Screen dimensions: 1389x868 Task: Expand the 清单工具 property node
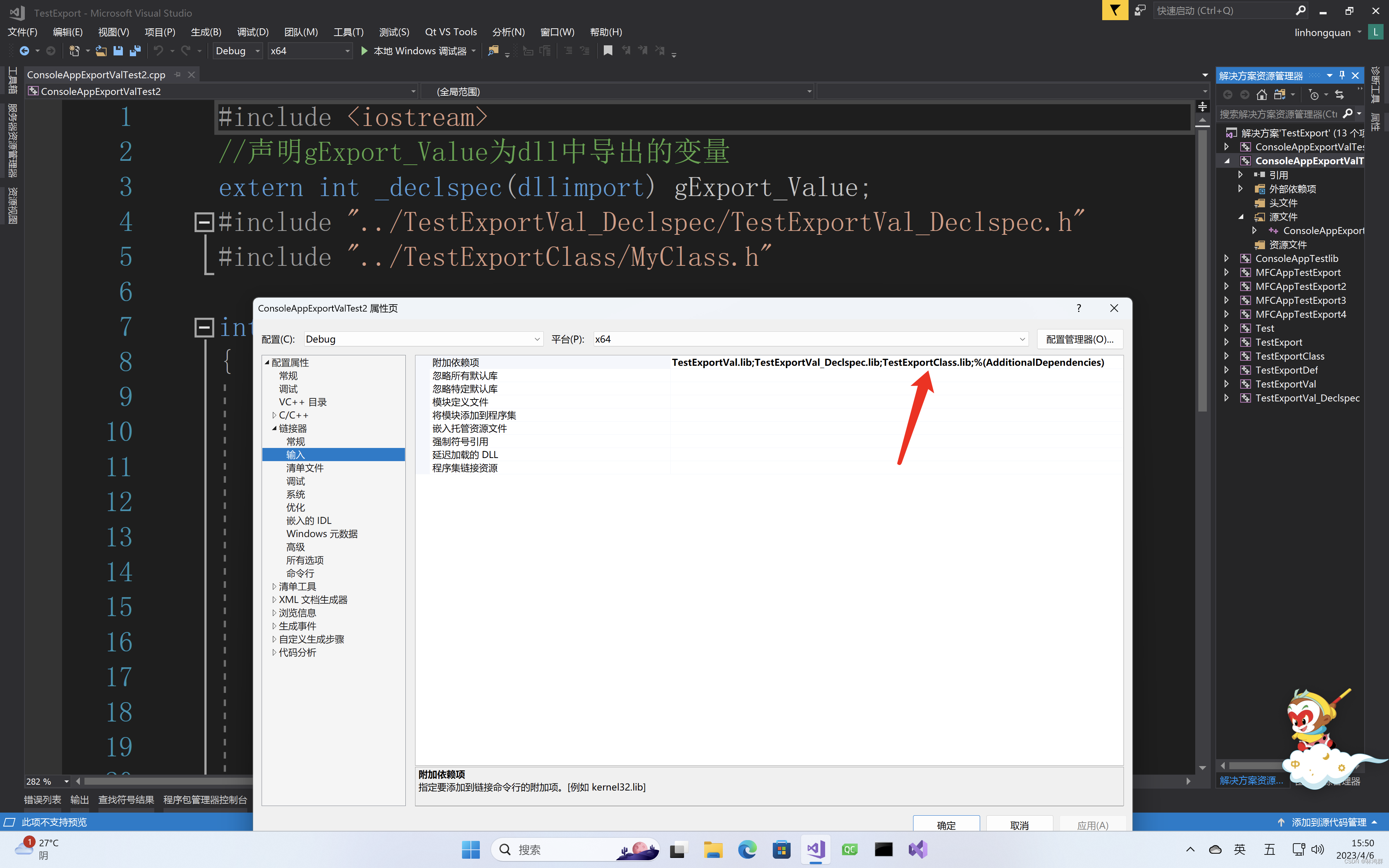[x=274, y=586]
